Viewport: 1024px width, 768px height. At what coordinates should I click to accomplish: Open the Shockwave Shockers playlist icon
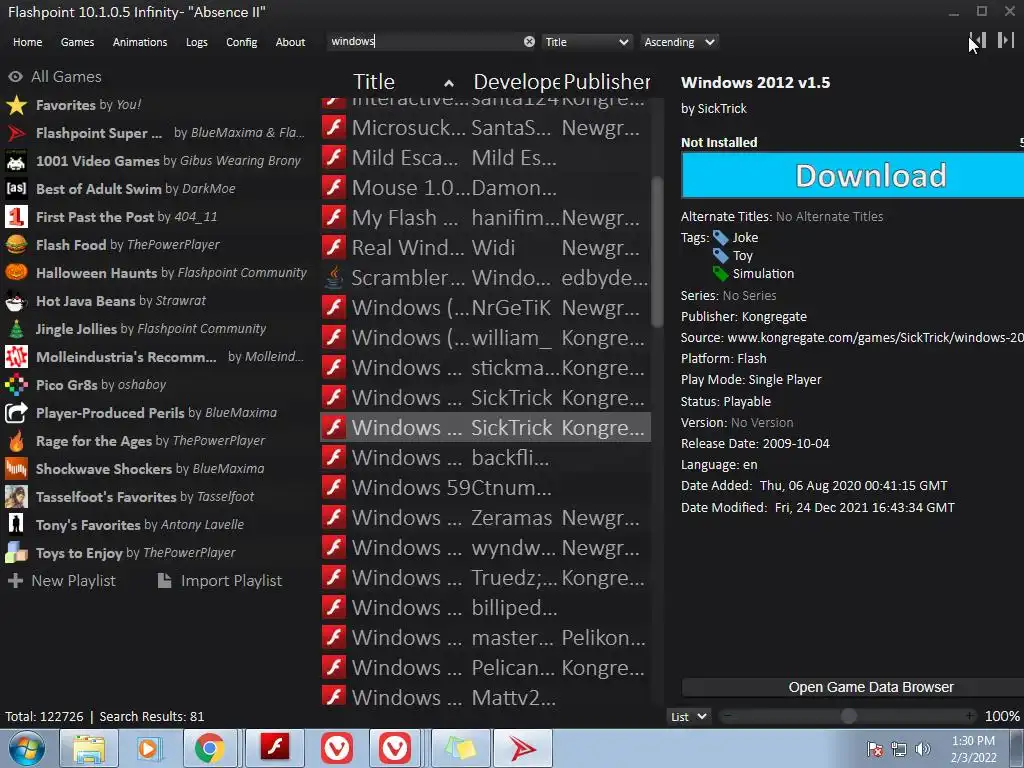pos(16,469)
